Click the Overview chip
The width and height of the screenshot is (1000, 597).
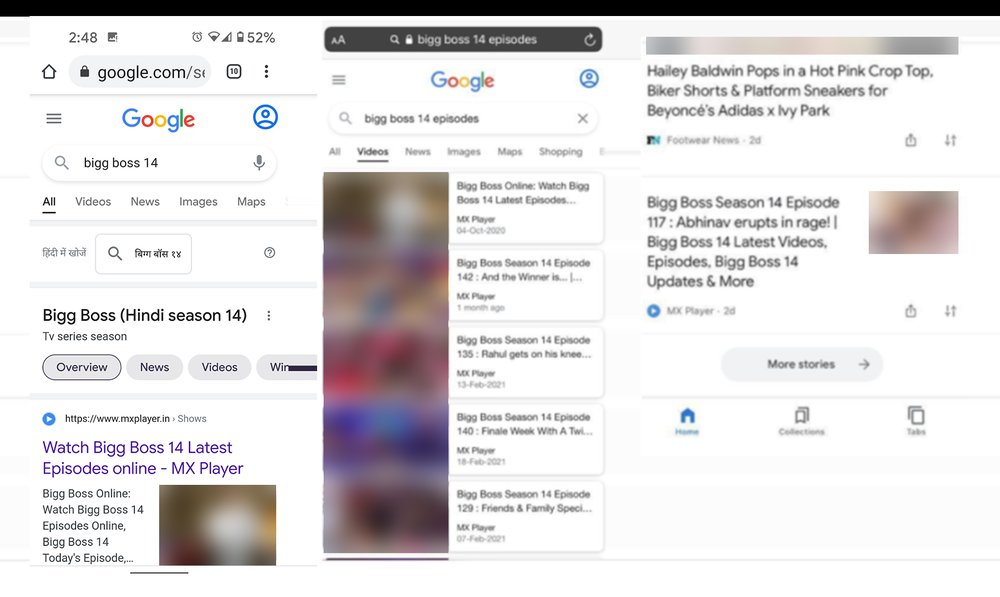click(x=82, y=367)
